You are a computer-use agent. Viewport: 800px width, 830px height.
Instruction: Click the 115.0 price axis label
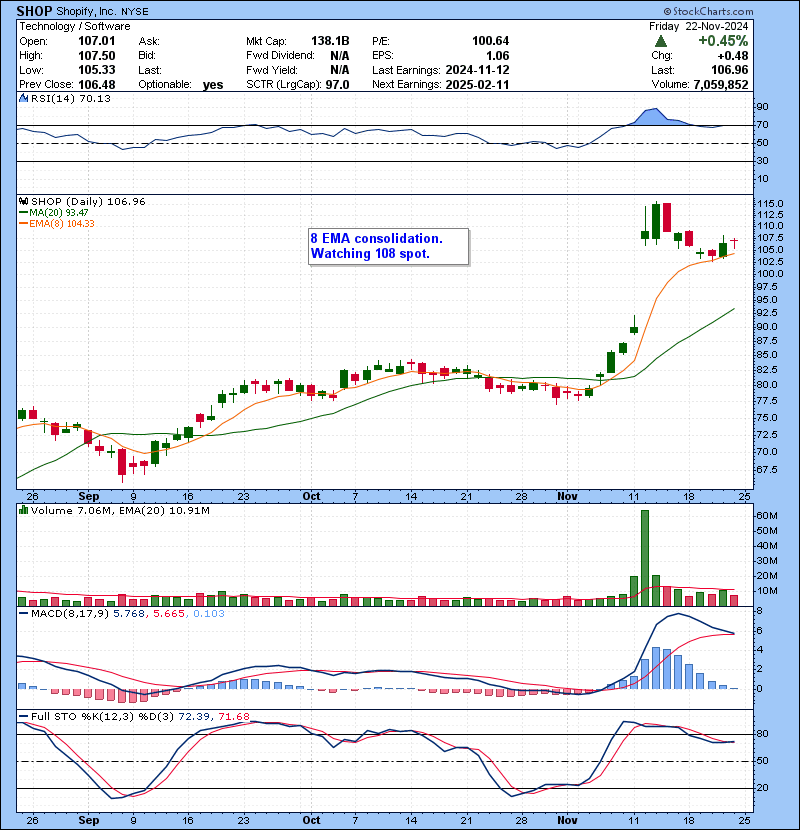(770, 204)
